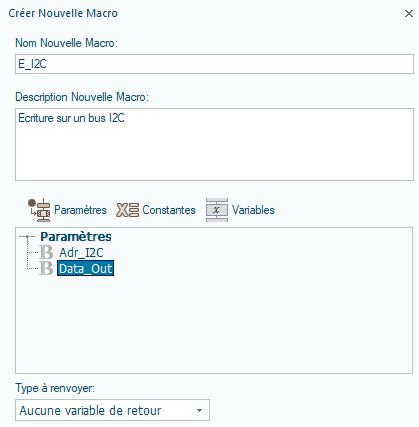This screenshot has width=419, height=427.
Task: Close the Créer Nouvelle Macro dialog
Action: click(x=409, y=13)
